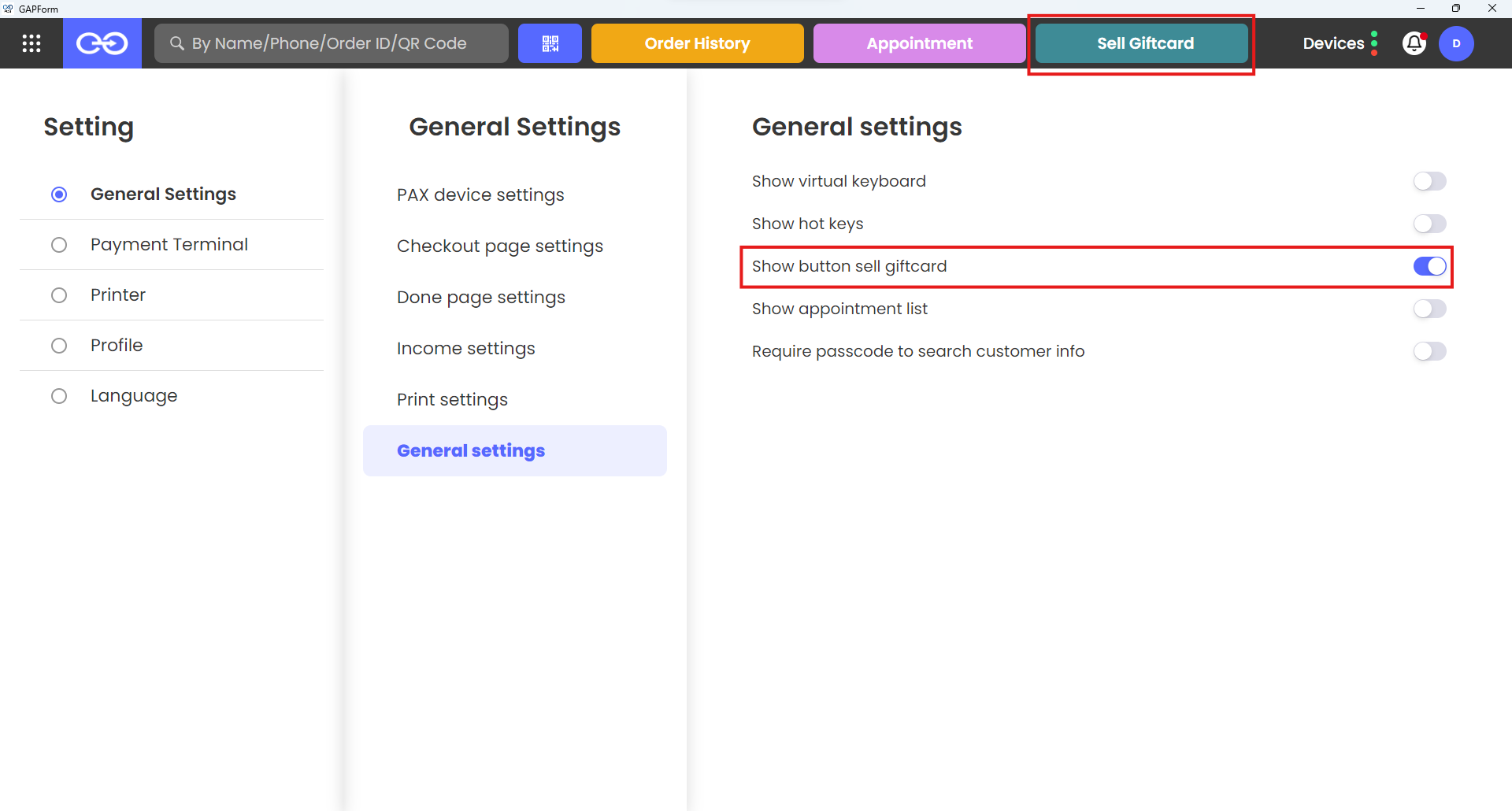Open the app grid menu icon
Viewport: 1512px width, 811px height.
tap(31, 43)
